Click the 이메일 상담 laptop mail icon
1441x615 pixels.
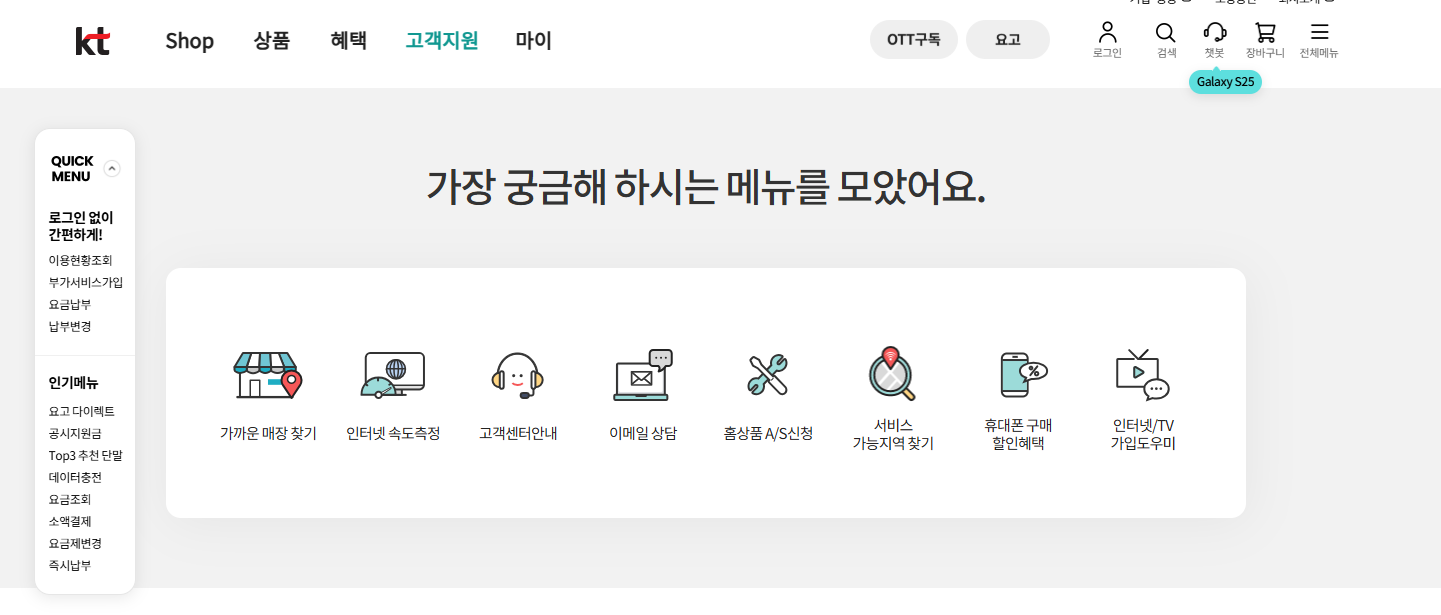pyautogui.click(x=643, y=375)
